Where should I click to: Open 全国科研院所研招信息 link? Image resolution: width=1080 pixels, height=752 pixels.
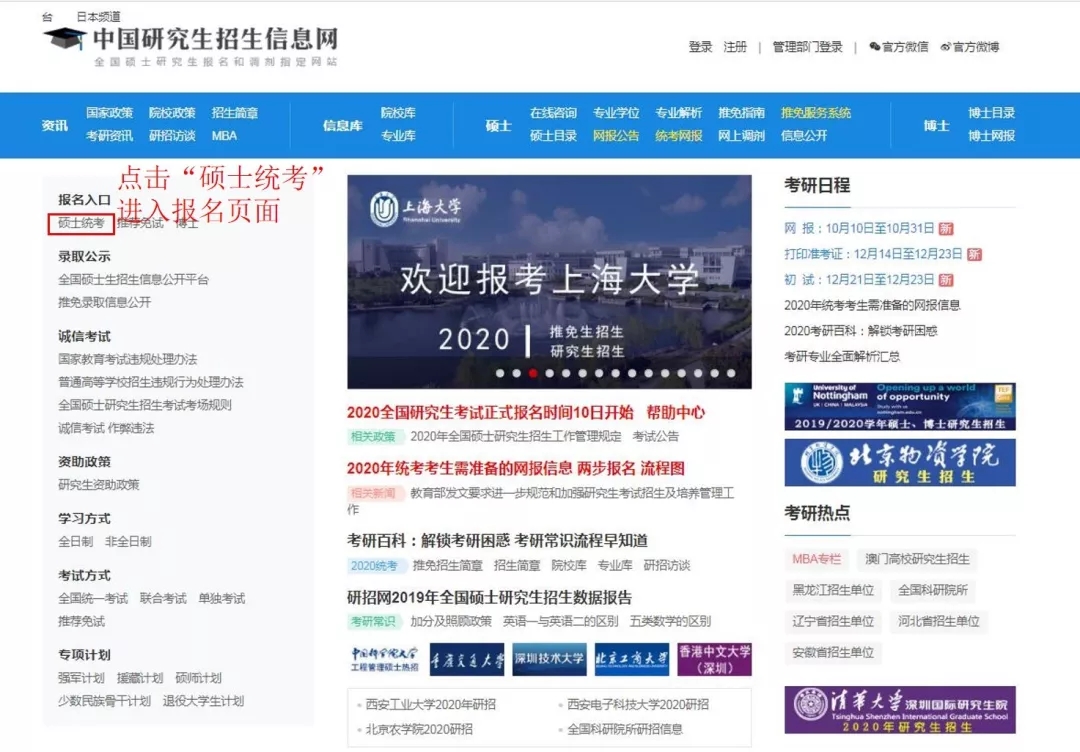tap(625, 729)
